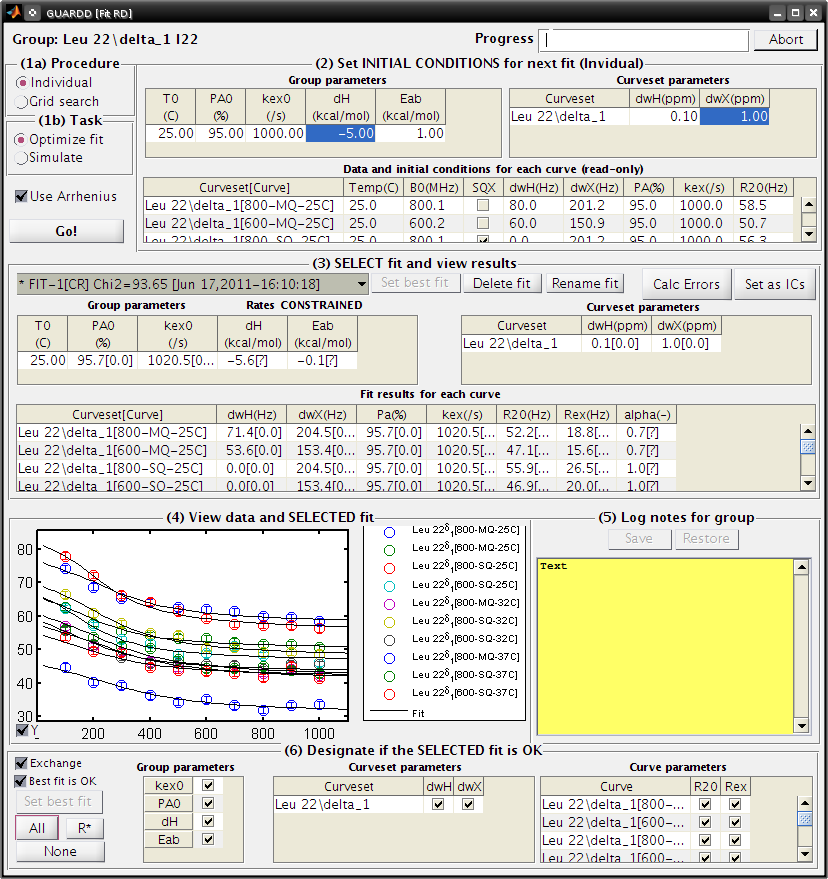Select 800-SQ-25C row in fit results table

(346, 469)
